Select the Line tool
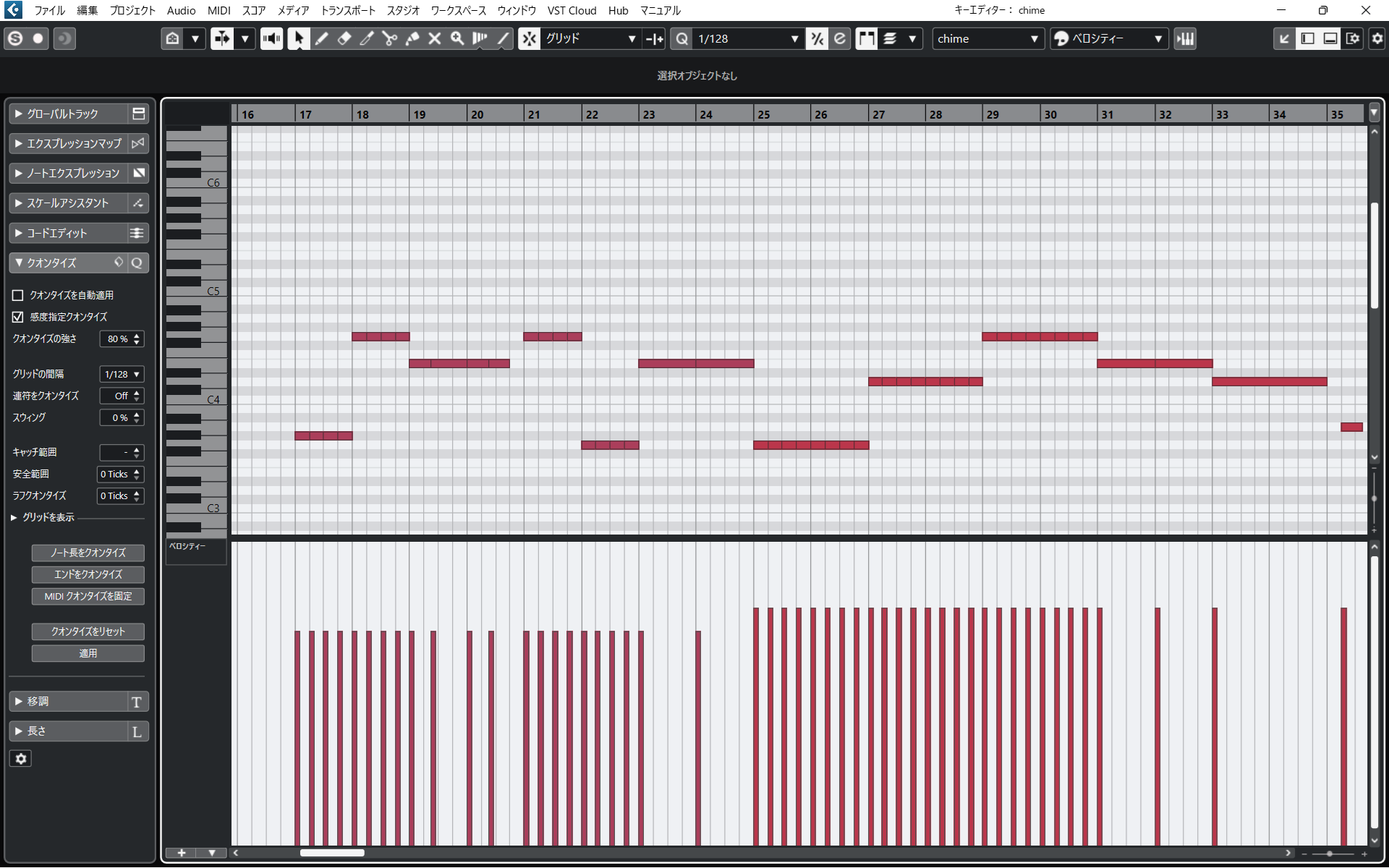 pyautogui.click(x=503, y=38)
